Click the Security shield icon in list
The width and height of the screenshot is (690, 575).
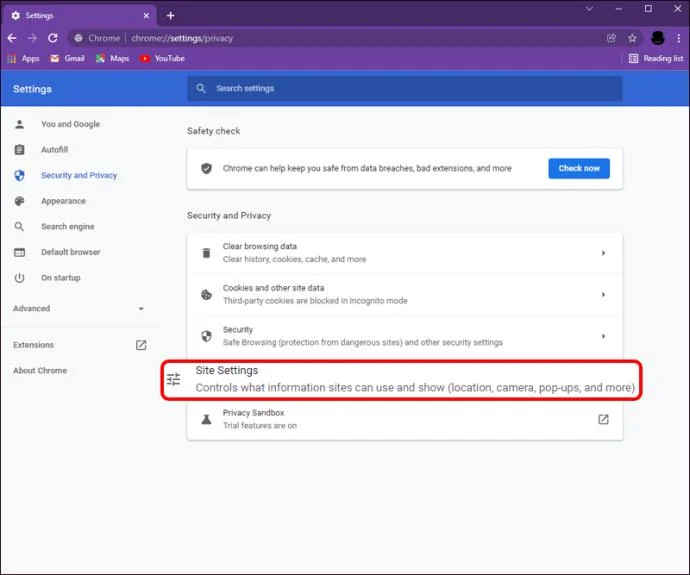coord(206,336)
